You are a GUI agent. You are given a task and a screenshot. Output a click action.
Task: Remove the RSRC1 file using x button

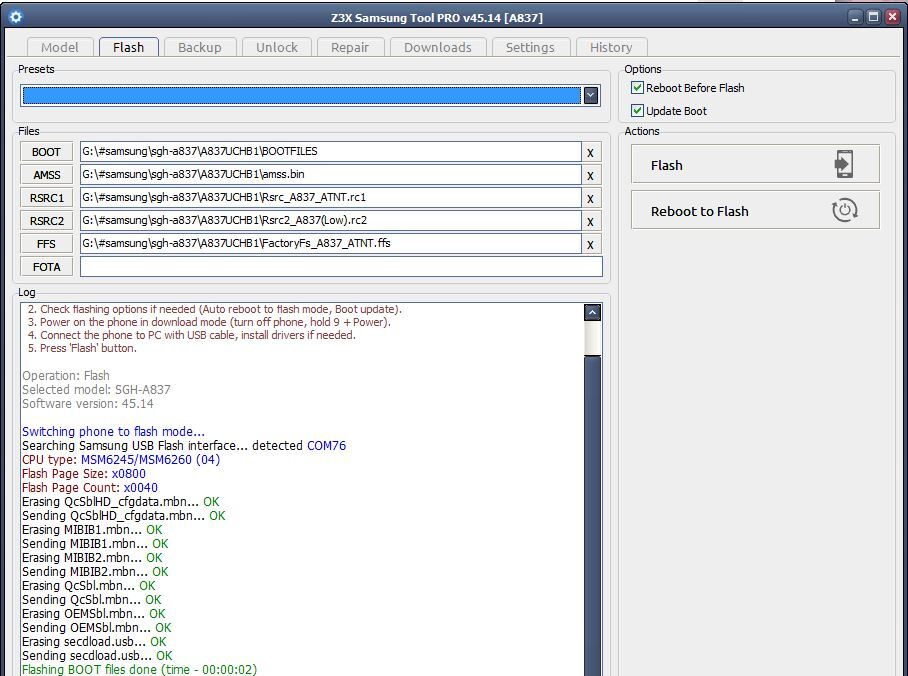(590, 198)
